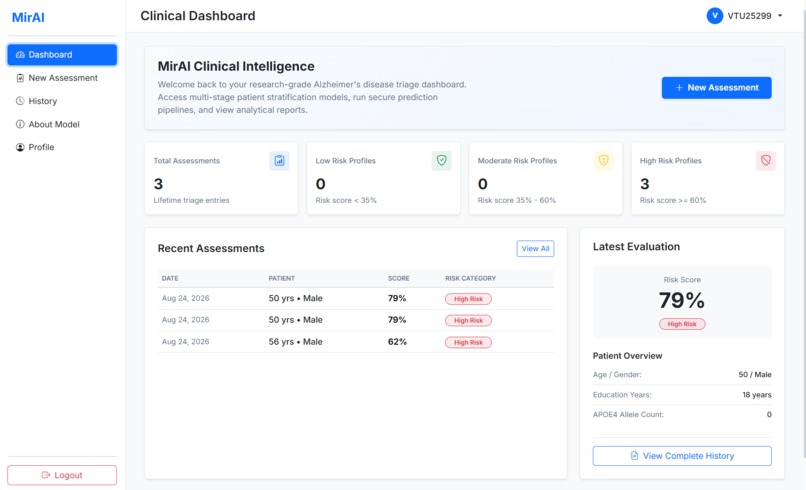Click the Latest Evaluation heading
The image size is (806, 490).
[x=636, y=247]
